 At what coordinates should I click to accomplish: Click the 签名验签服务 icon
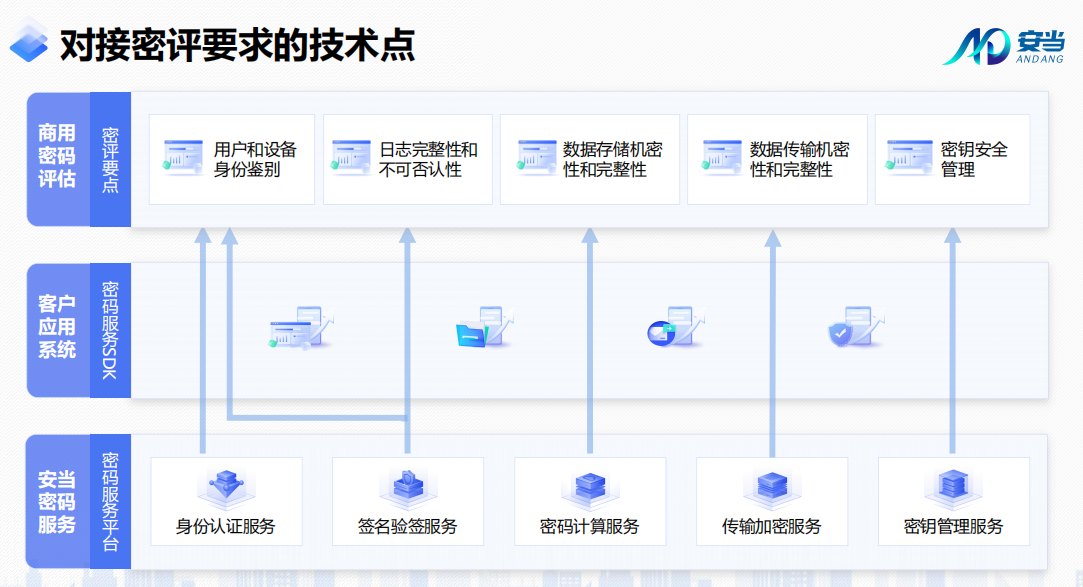[x=408, y=488]
